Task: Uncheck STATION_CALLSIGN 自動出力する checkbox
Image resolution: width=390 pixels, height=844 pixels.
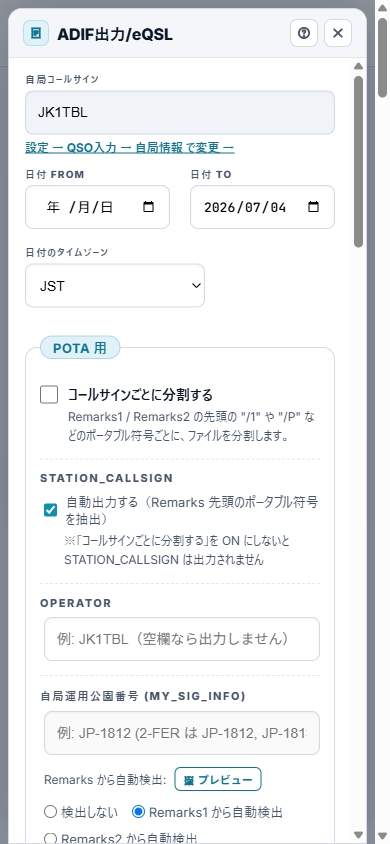Action: (x=51, y=510)
